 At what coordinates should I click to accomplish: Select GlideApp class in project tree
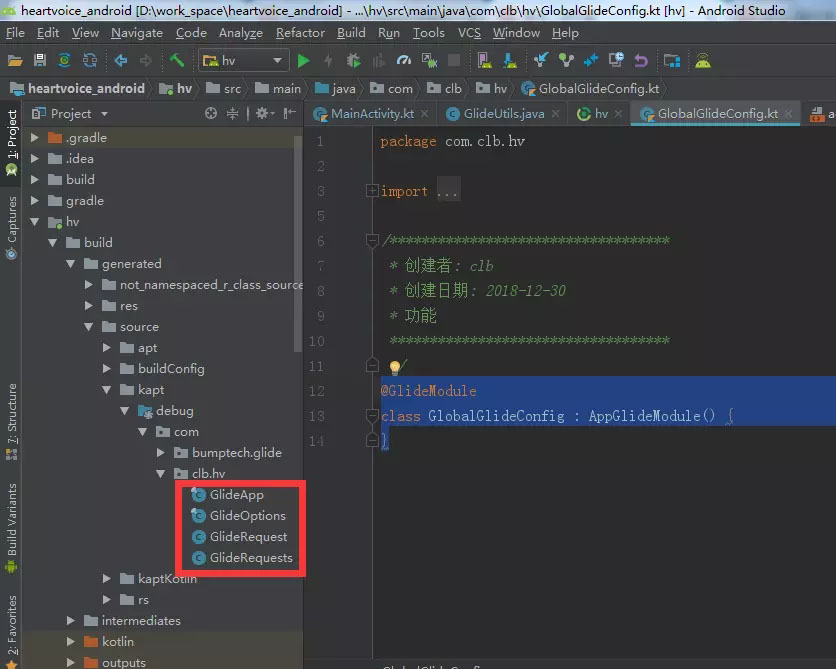click(236, 495)
